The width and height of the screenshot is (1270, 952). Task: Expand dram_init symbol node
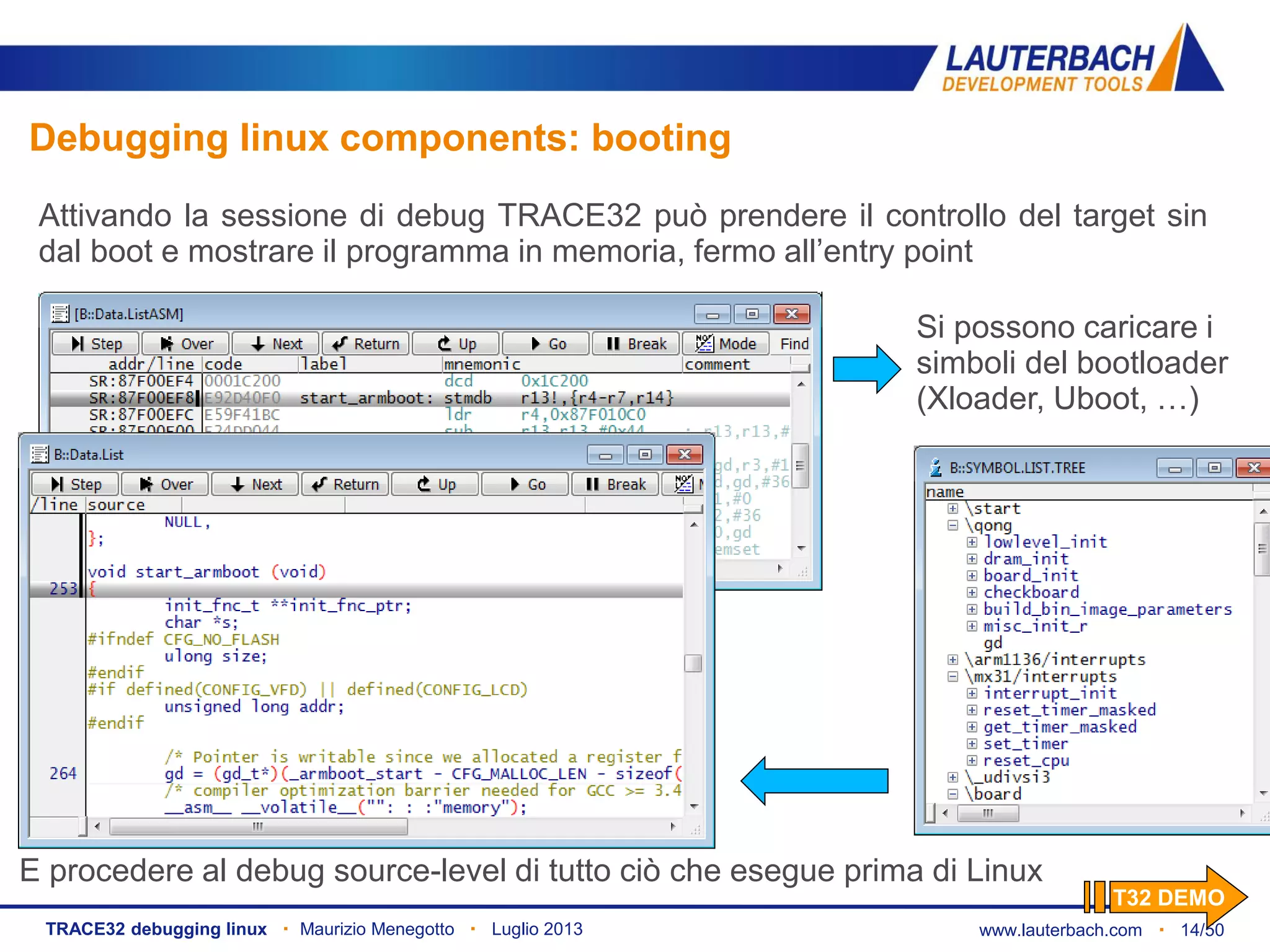(x=972, y=559)
